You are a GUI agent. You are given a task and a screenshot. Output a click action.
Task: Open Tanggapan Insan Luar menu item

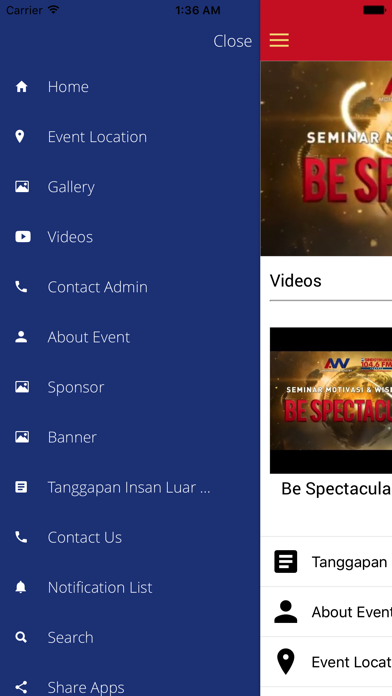tap(130, 487)
